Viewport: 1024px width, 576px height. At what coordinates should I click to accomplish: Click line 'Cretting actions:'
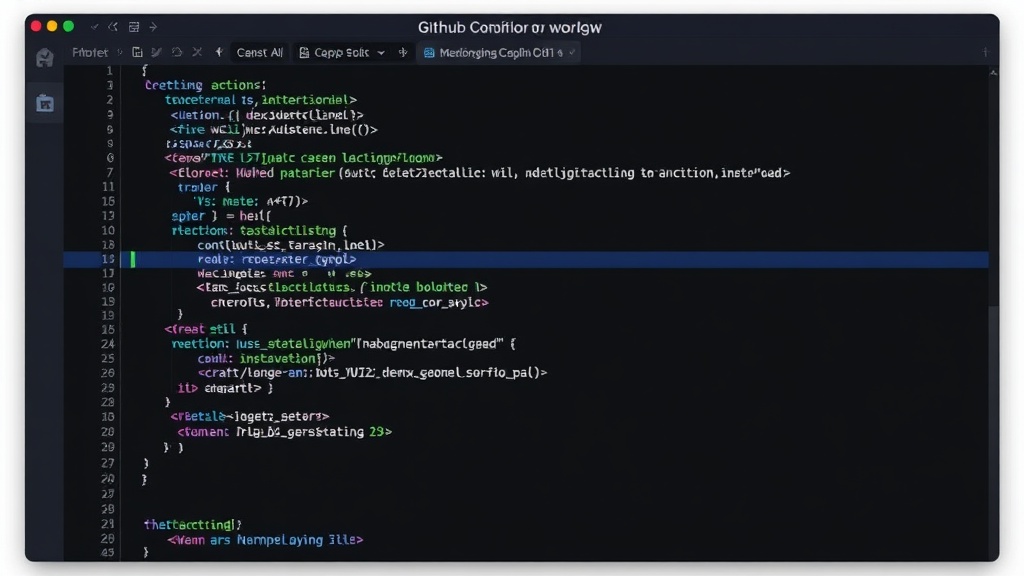(x=205, y=85)
